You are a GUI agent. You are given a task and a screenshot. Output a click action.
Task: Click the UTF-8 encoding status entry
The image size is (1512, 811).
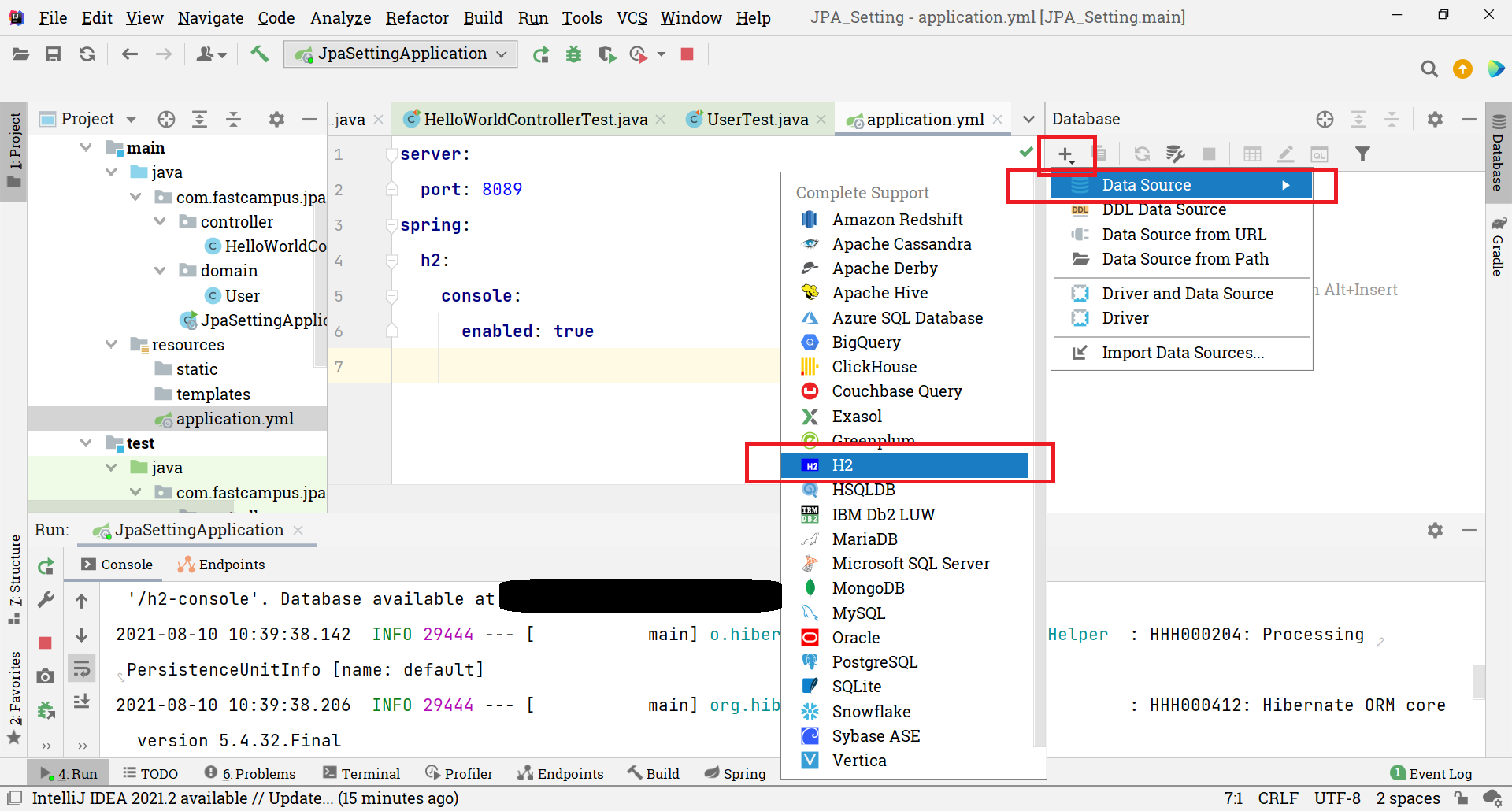1337,798
